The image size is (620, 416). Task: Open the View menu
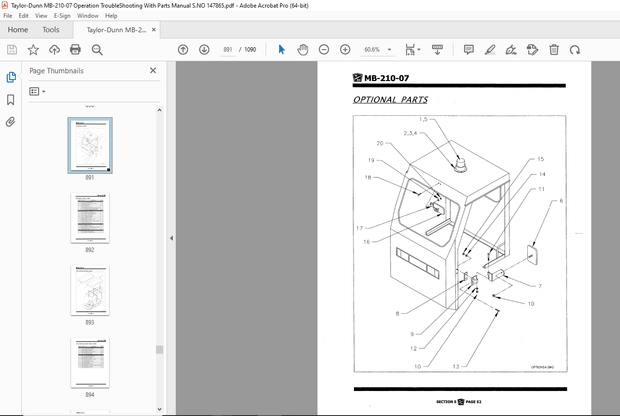click(41, 16)
